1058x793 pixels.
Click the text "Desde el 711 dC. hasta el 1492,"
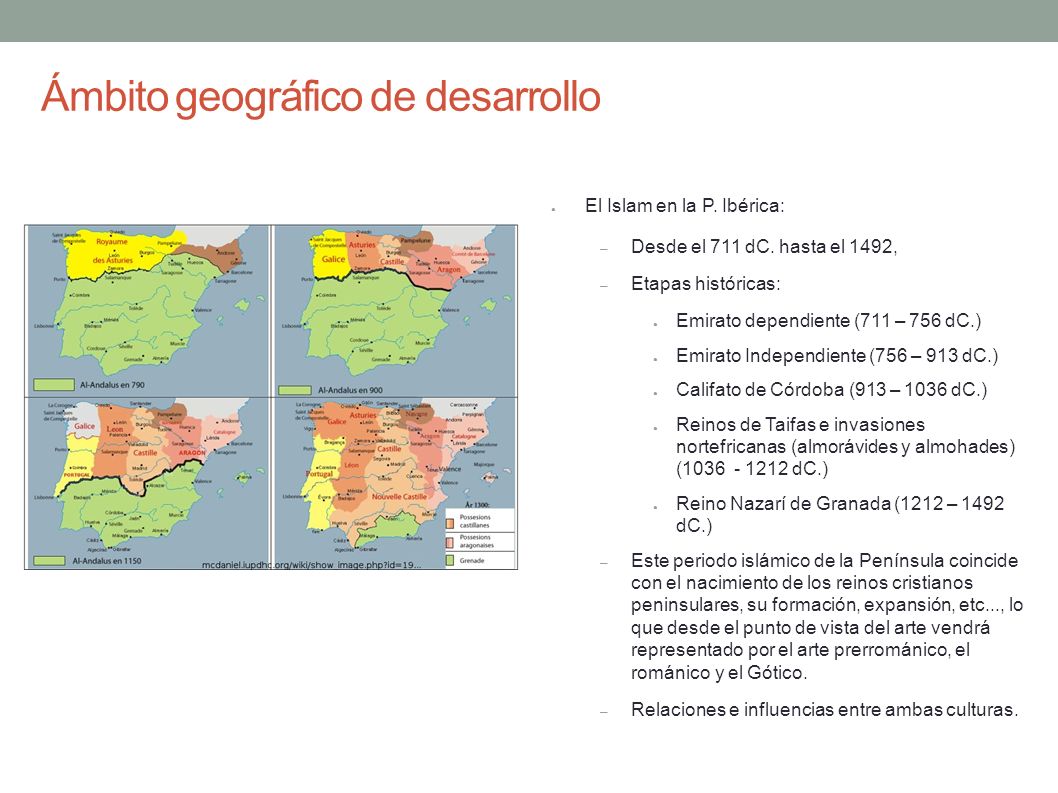coord(764,246)
